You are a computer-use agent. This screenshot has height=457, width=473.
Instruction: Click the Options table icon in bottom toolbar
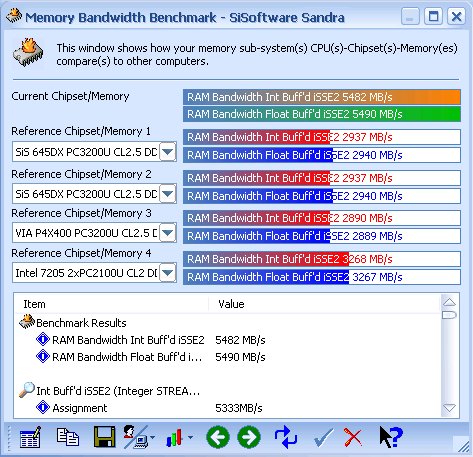pyautogui.click(x=31, y=437)
